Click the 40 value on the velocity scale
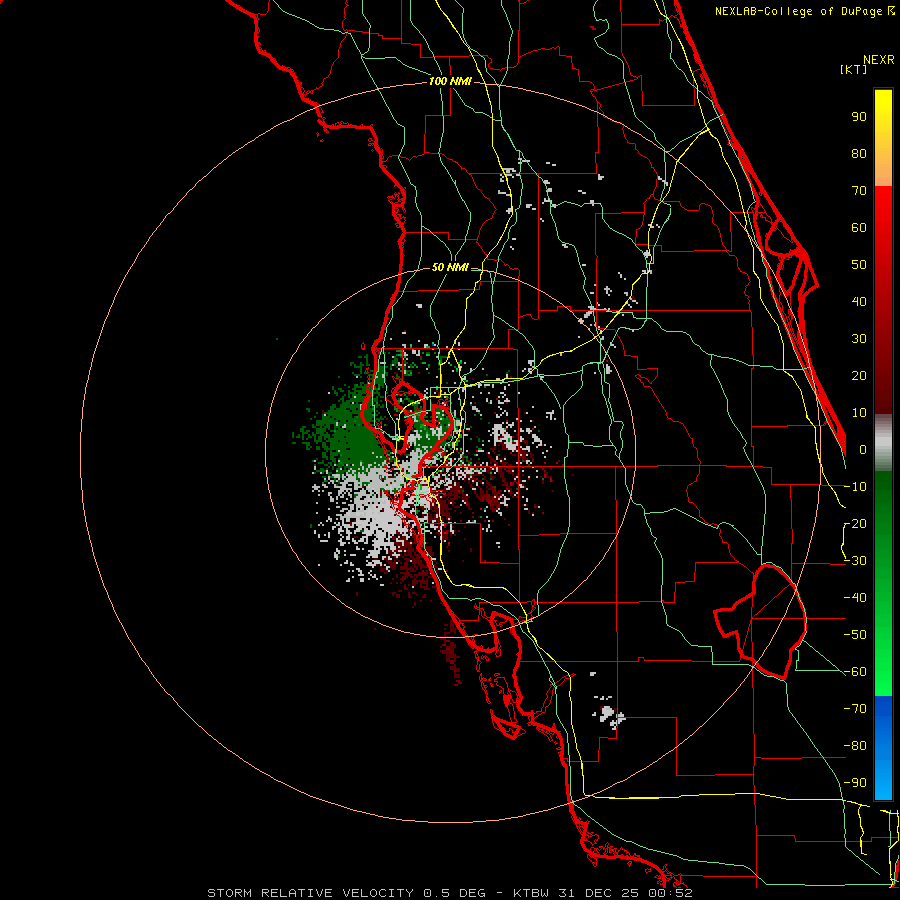 tap(859, 302)
